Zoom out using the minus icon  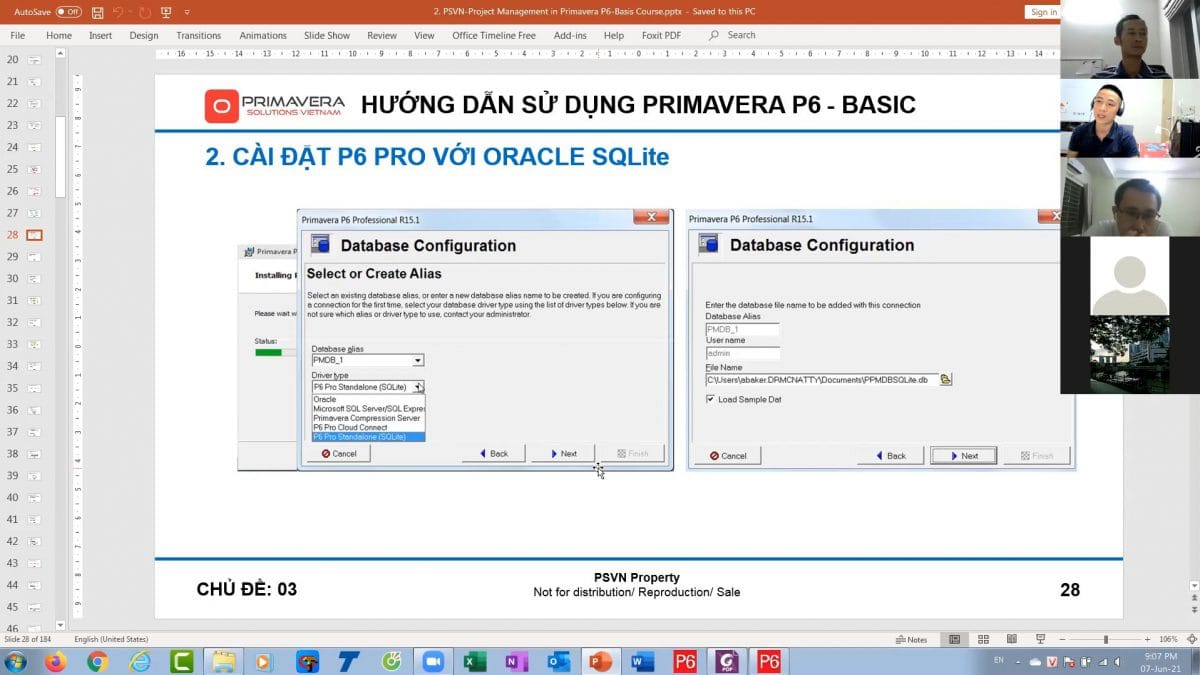click(1064, 639)
